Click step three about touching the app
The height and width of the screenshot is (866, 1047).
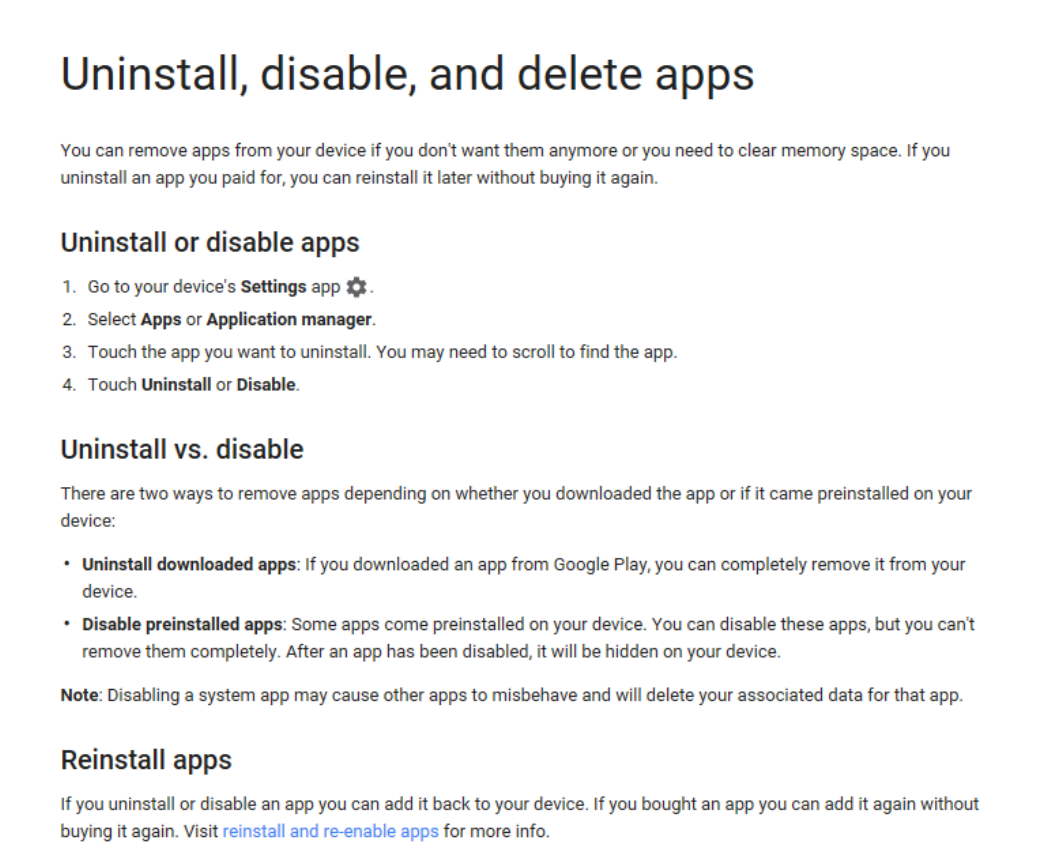coord(382,353)
